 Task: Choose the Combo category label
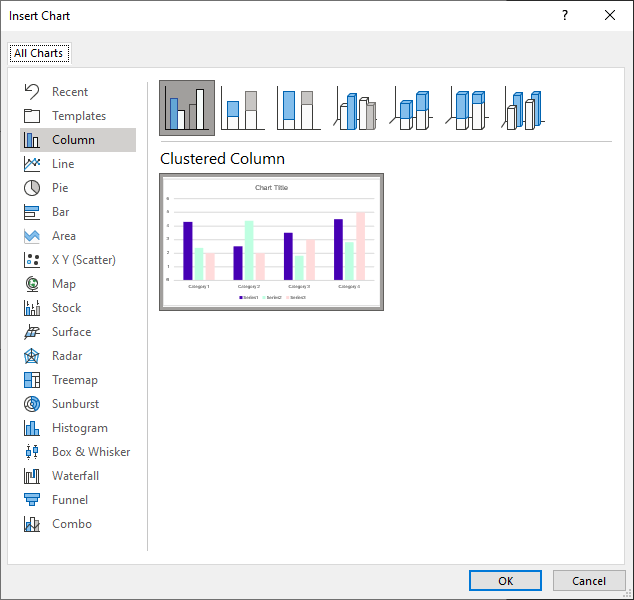tap(72, 524)
